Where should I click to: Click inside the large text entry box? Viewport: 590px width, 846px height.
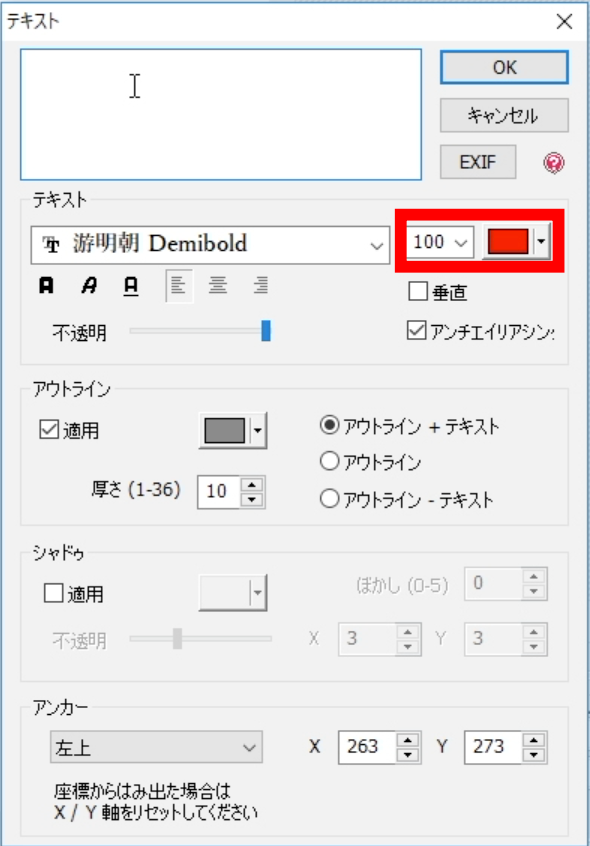tap(221, 114)
